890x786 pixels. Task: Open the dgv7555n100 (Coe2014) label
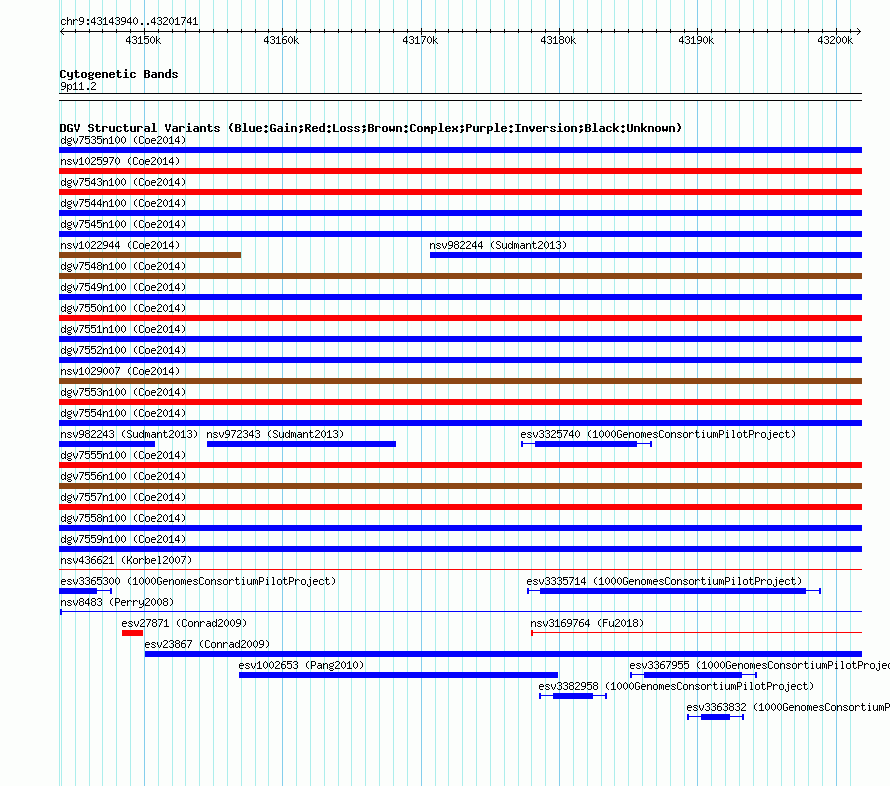(x=123, y=455)
